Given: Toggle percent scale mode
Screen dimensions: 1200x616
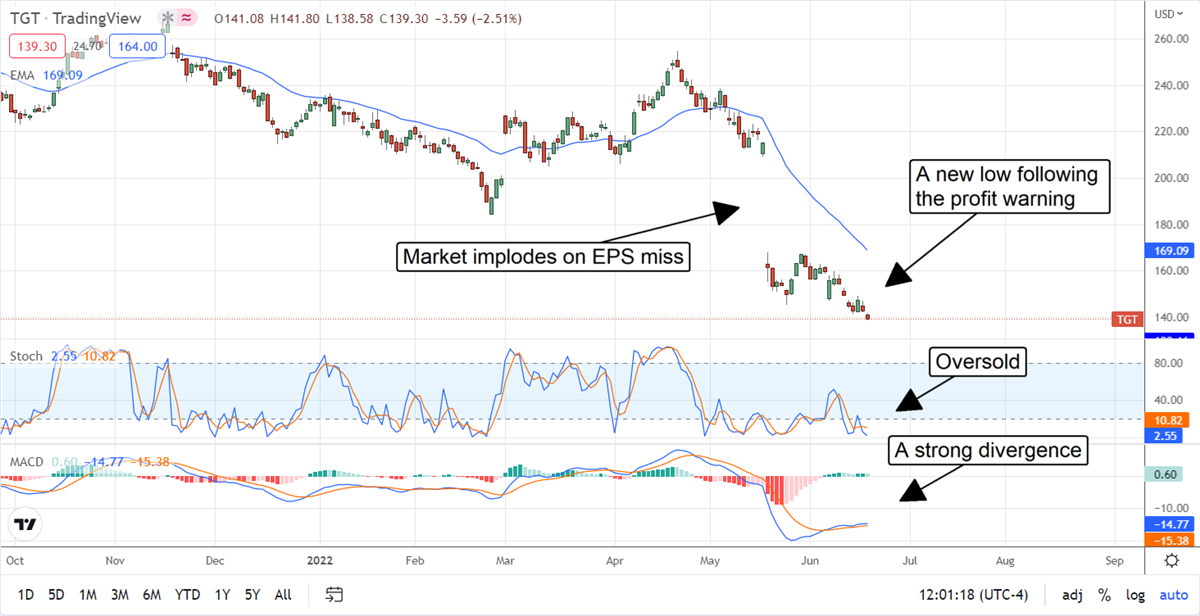Looking at the screenshot, I should tap(1104, 595).
